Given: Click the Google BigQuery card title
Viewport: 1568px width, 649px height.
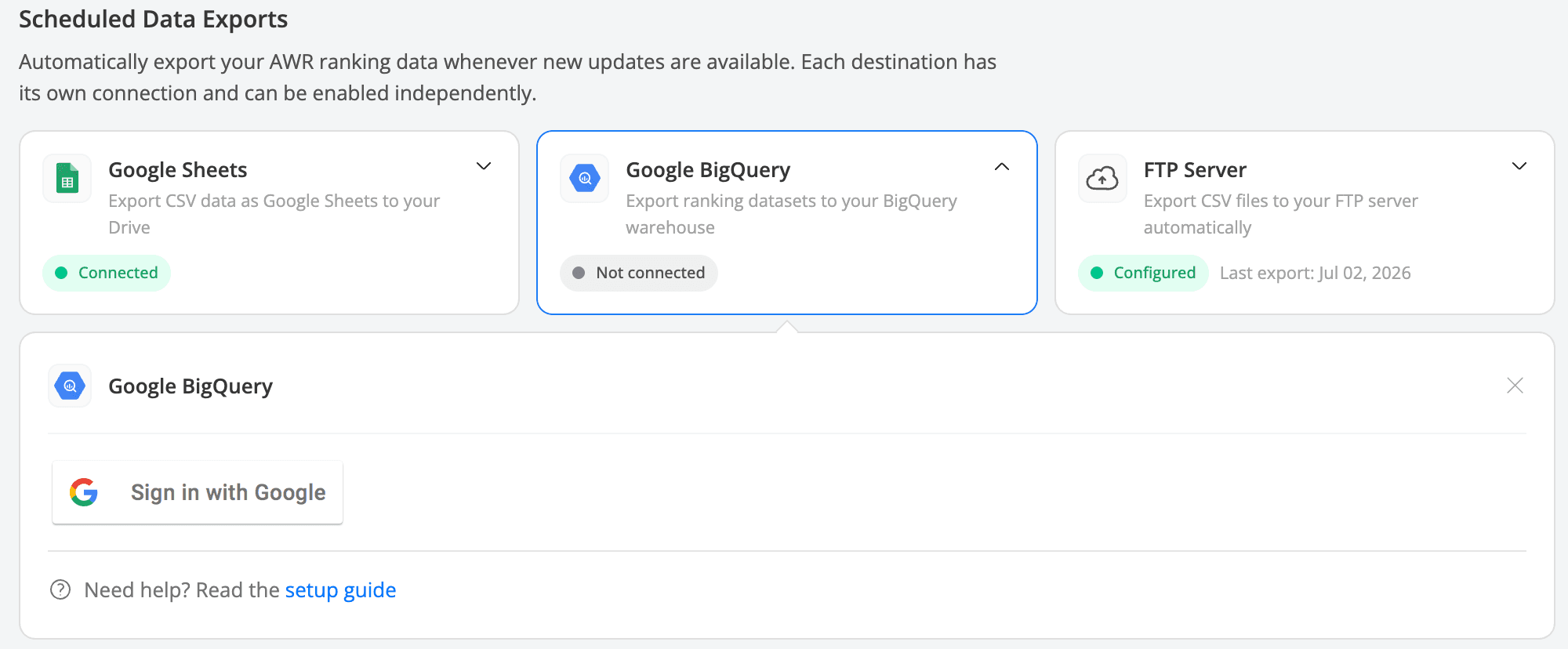Looking at the screenshot, I should pyautogui.click(x=708, y=170).
